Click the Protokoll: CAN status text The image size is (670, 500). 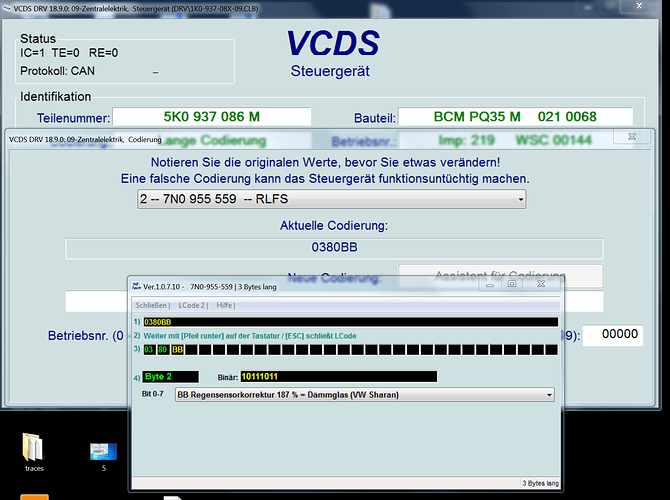coord(57,71)
